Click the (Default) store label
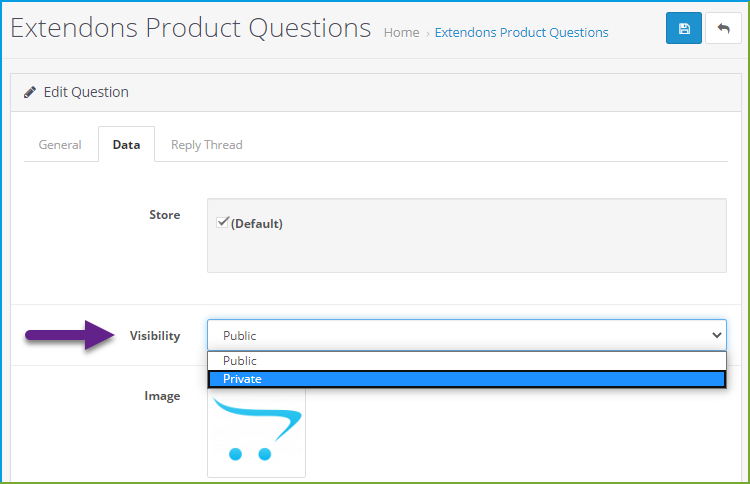The width and height of the screenshot is (750, 484). 257,223
